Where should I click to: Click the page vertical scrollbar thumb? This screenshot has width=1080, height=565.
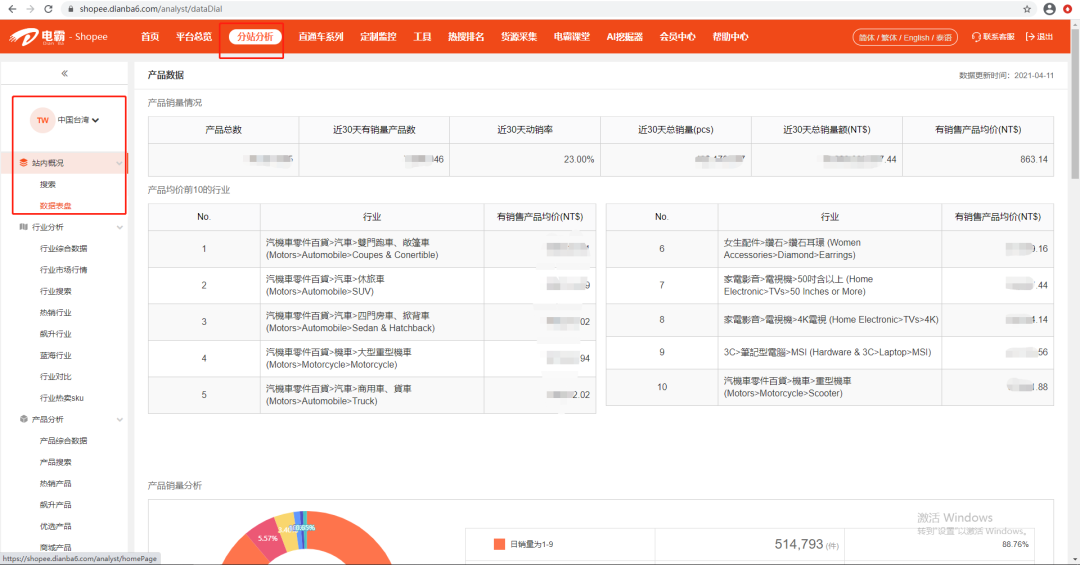1074,103
